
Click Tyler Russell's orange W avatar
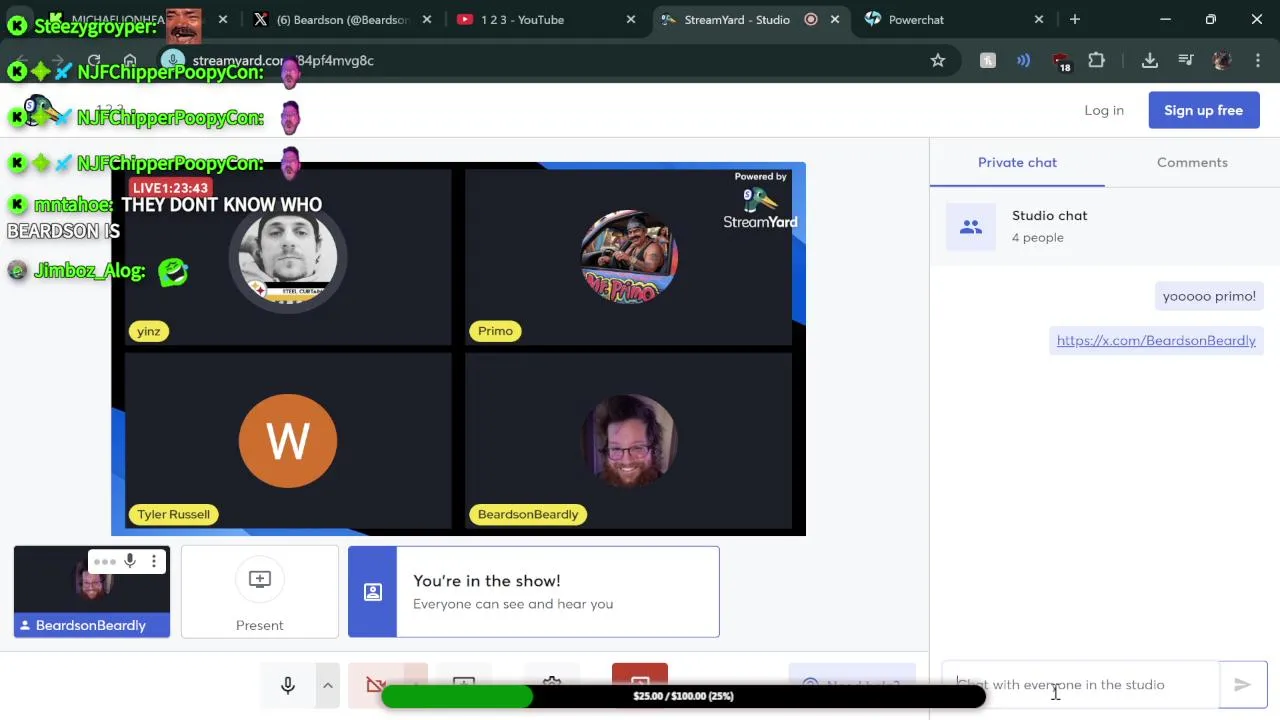(288, 441)
